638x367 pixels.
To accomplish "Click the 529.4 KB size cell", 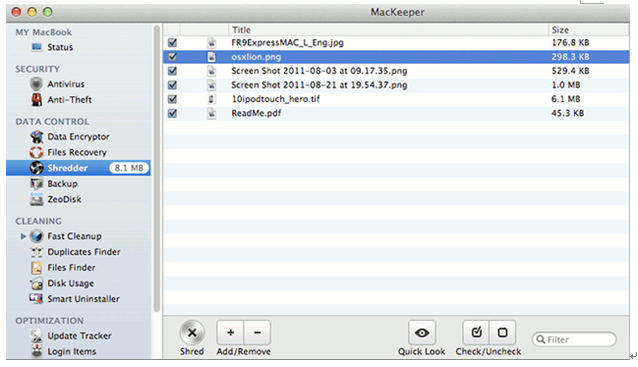I will click(570, 71).
